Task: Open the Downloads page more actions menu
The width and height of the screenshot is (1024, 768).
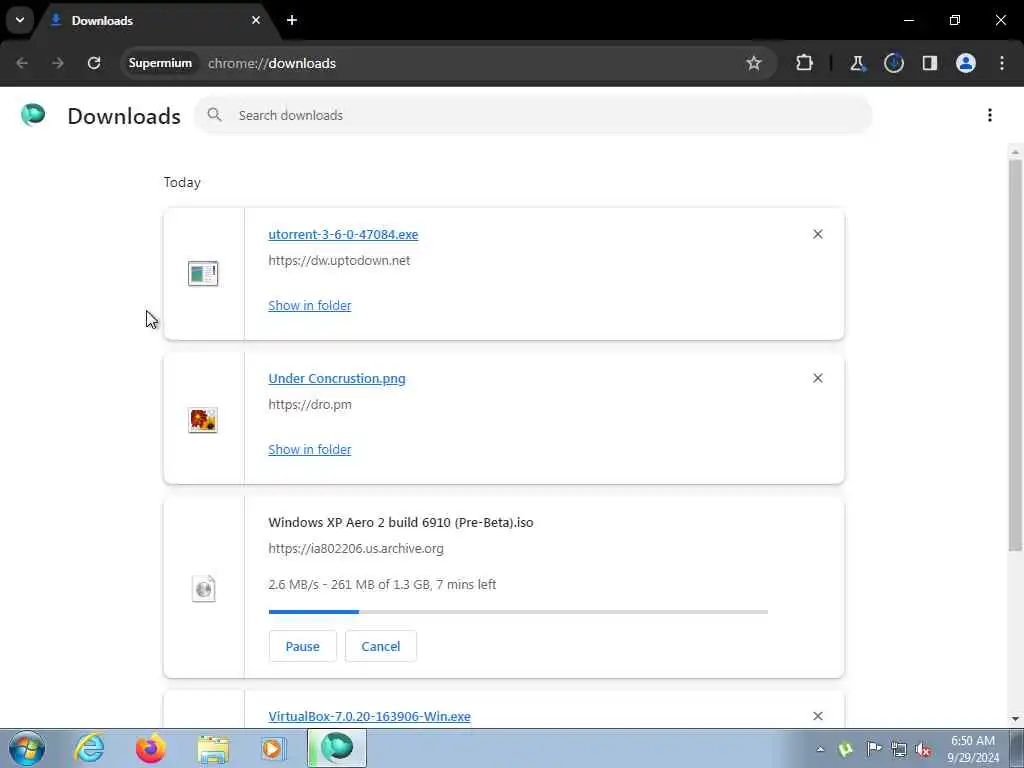Action: pyautogui.click(x=990, y=116)
